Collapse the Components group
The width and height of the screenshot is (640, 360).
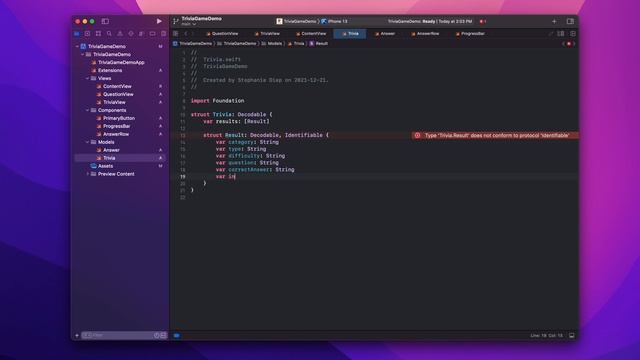coord(87,110)
